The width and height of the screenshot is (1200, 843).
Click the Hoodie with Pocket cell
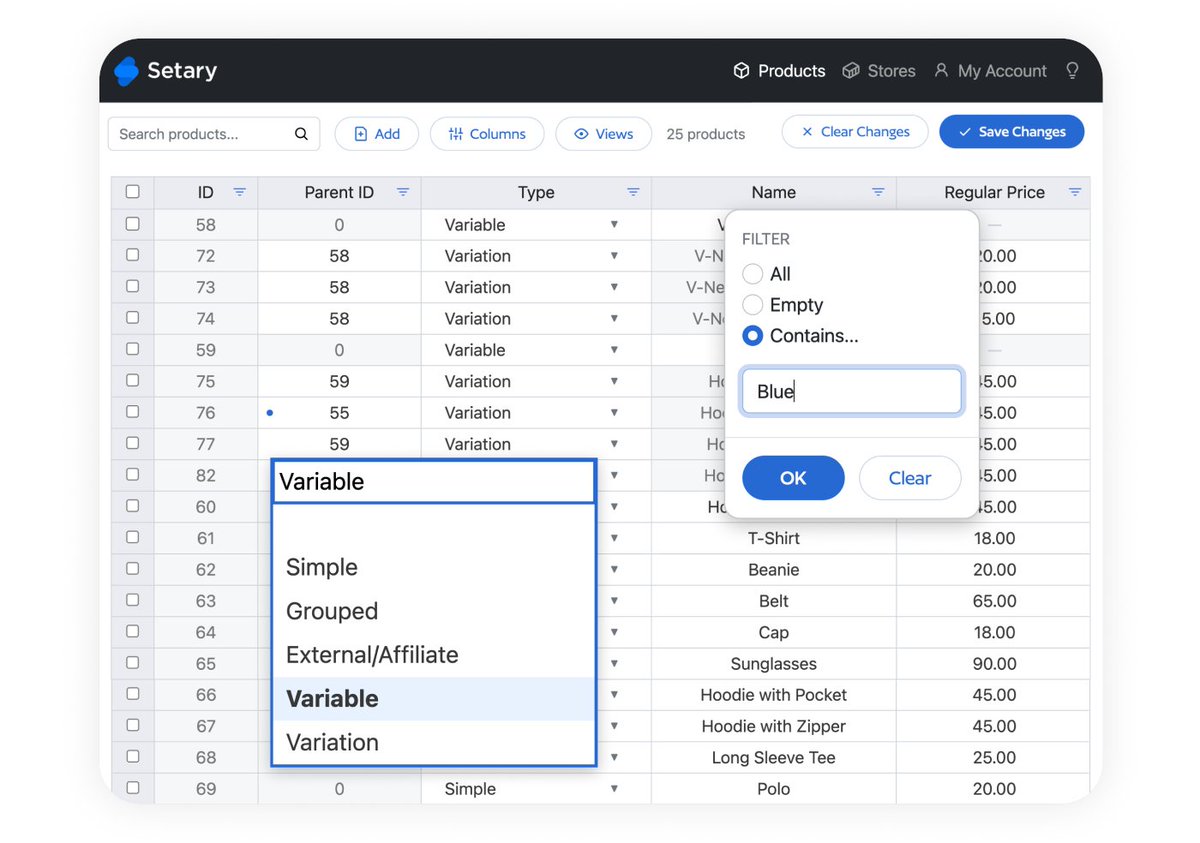tap(774, 695)
